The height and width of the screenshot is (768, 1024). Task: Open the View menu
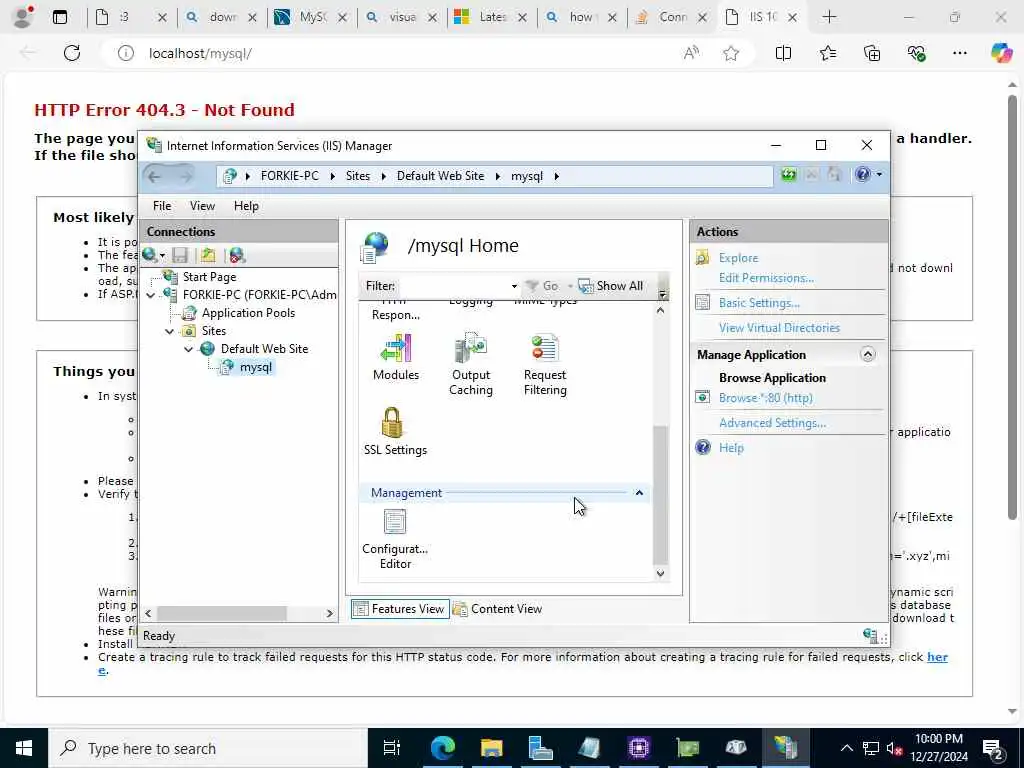(x=202, y=206)
